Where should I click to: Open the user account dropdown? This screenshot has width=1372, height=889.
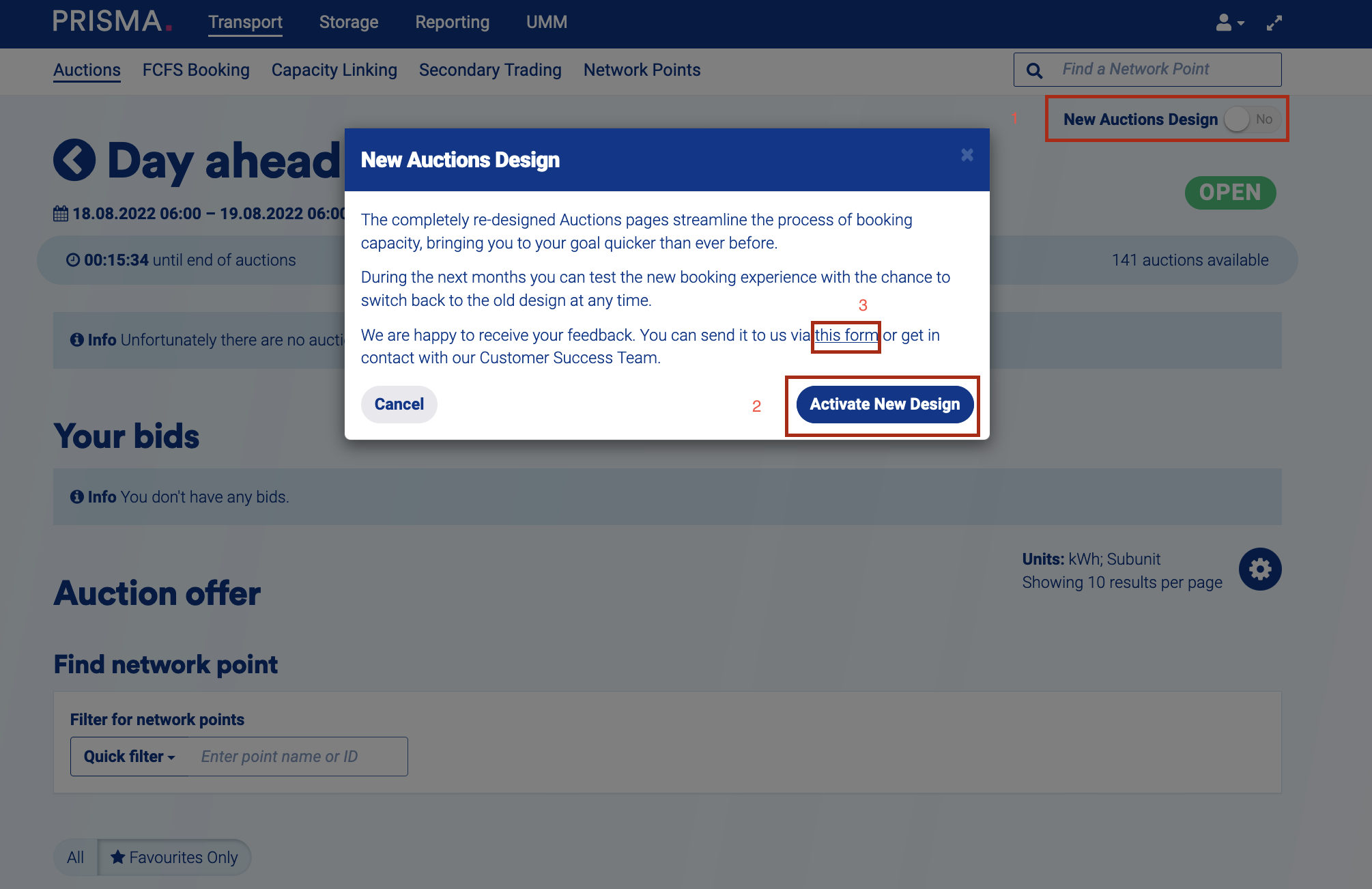[x=1229, y=23]
